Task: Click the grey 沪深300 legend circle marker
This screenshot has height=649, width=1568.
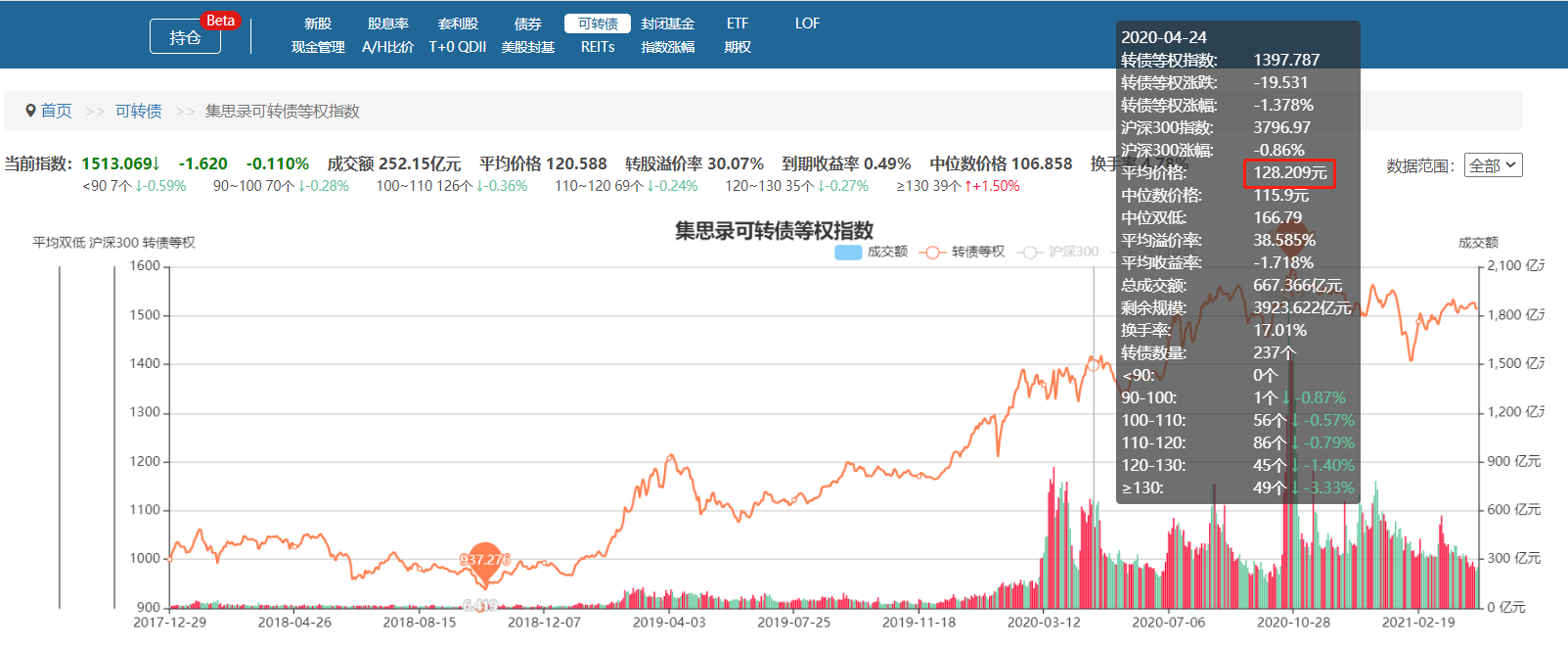Action: [1029, 253]
